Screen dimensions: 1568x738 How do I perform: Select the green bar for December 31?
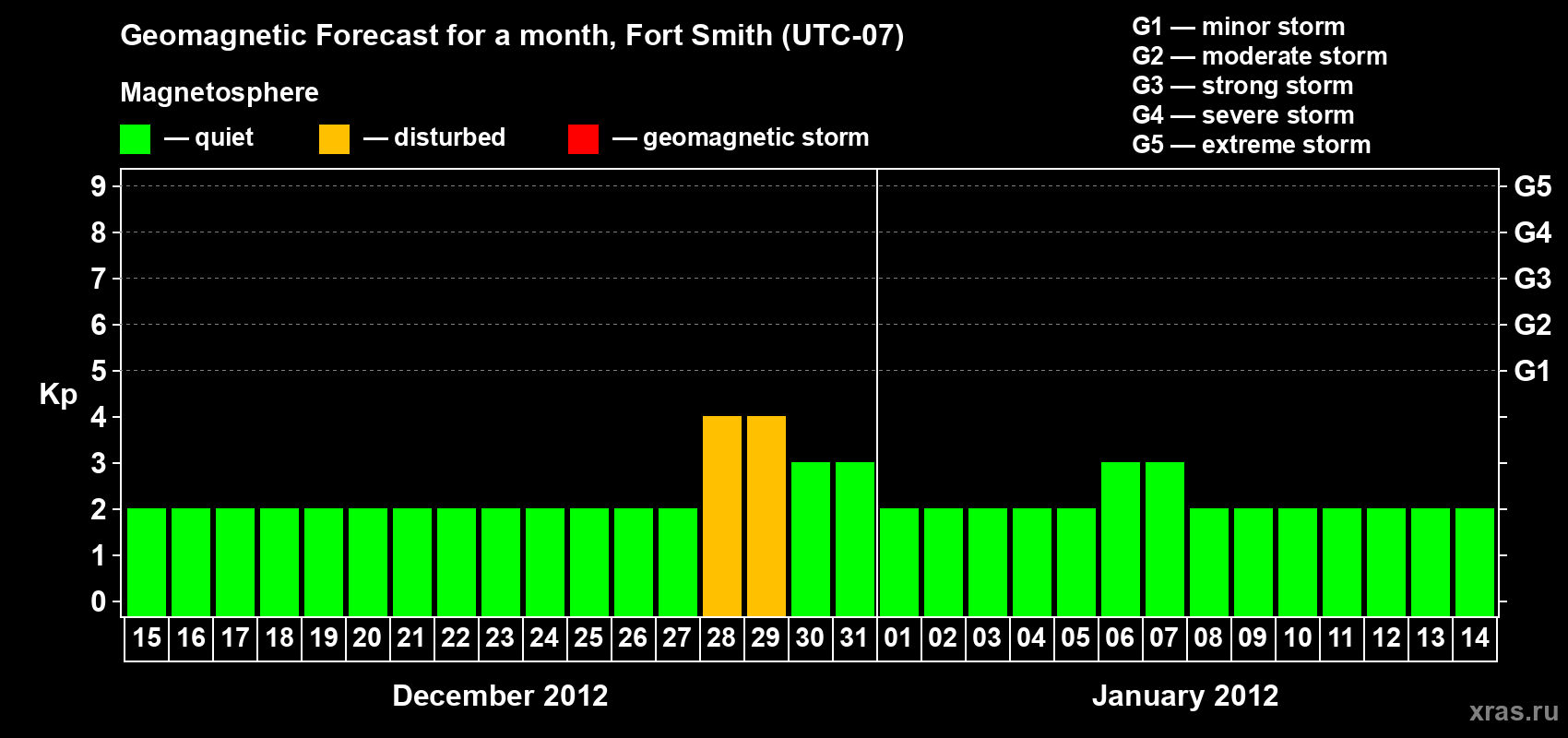click(x=855, y=539)
